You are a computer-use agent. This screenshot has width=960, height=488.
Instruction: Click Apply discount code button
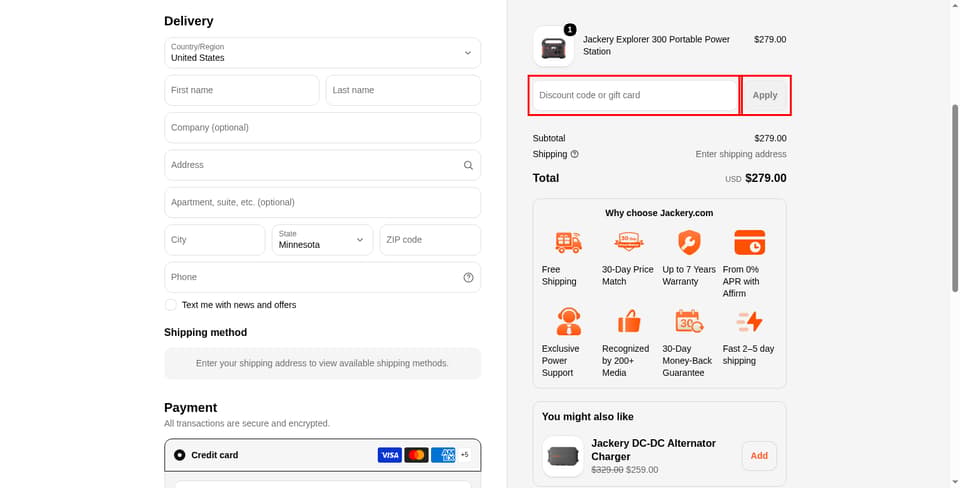pos(765,96)
